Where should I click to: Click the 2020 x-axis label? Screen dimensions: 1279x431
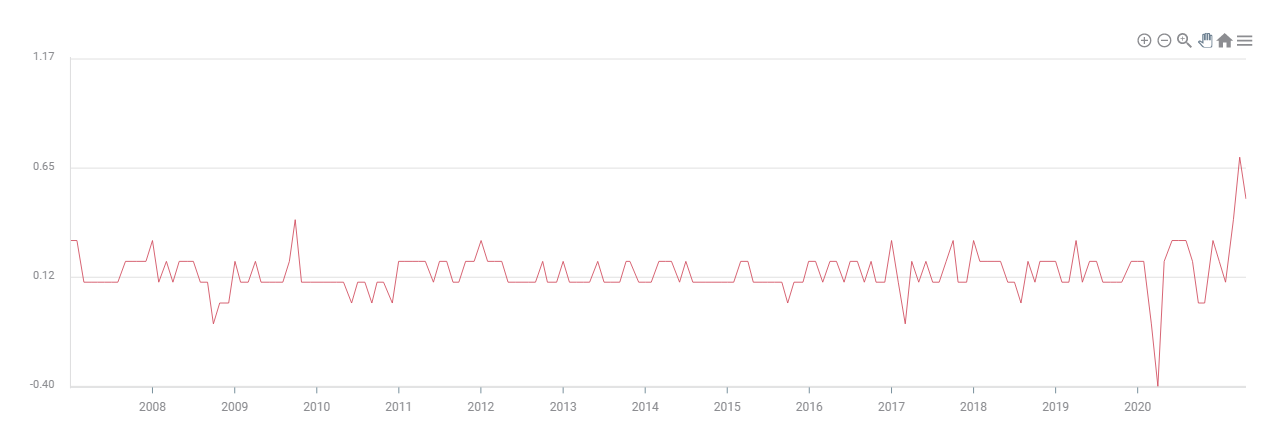click(x=1137, y=407)
